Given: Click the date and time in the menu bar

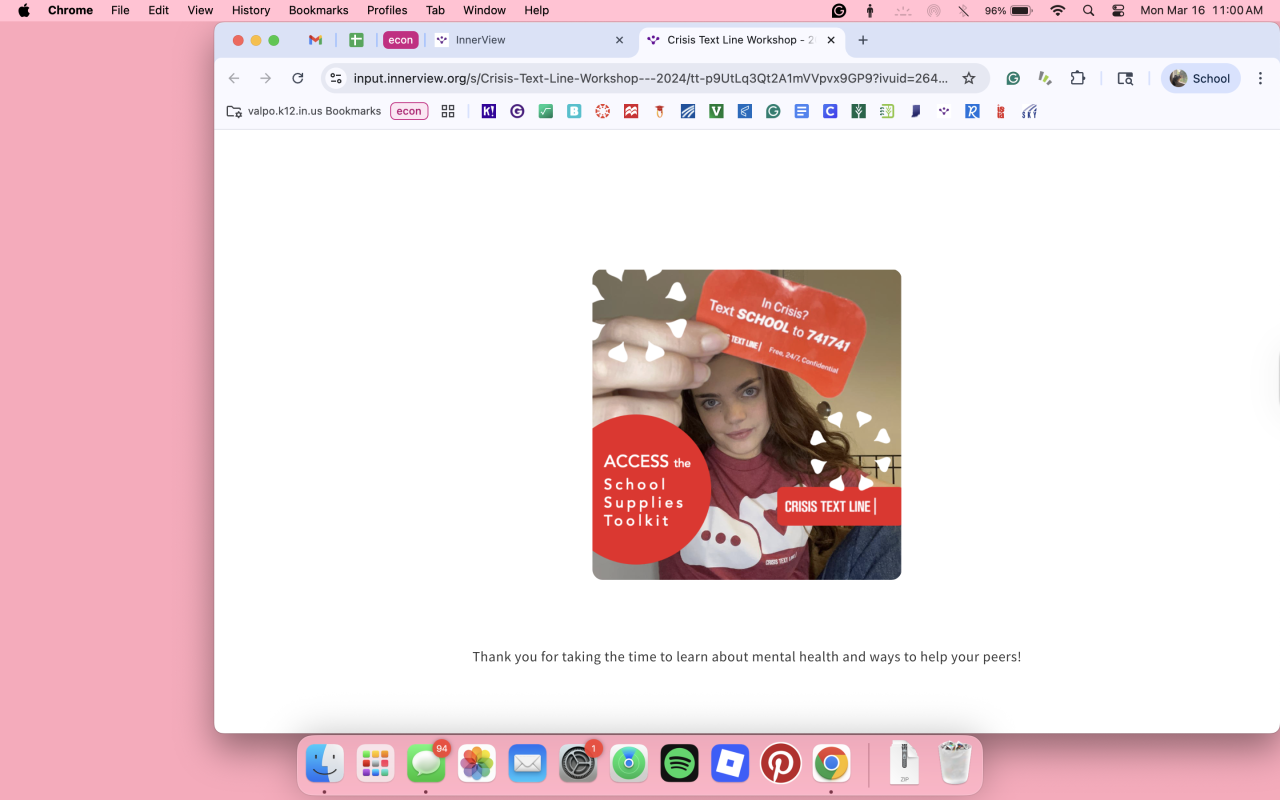Looking at the screenshot, I should 1201,10.
